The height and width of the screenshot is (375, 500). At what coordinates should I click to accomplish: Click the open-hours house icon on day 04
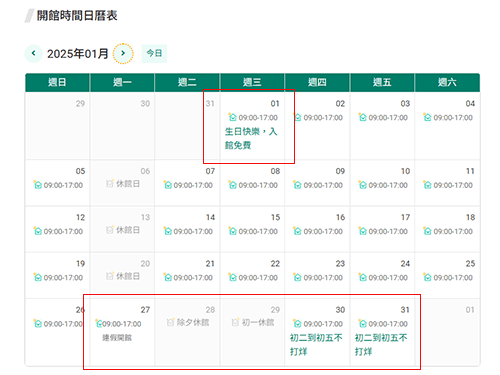click(427, 117)
